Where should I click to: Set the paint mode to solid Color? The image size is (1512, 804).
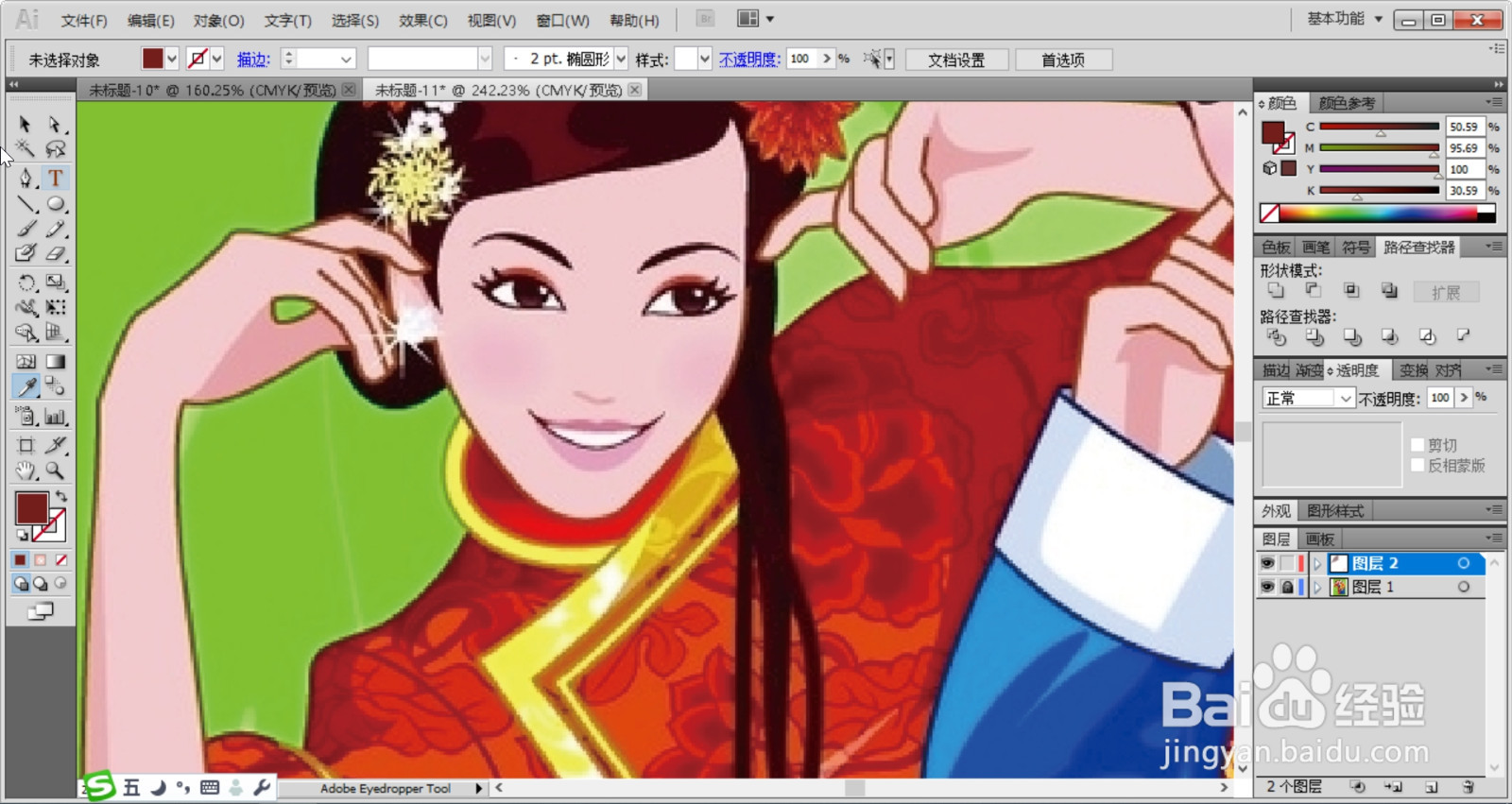pos(20,560)
